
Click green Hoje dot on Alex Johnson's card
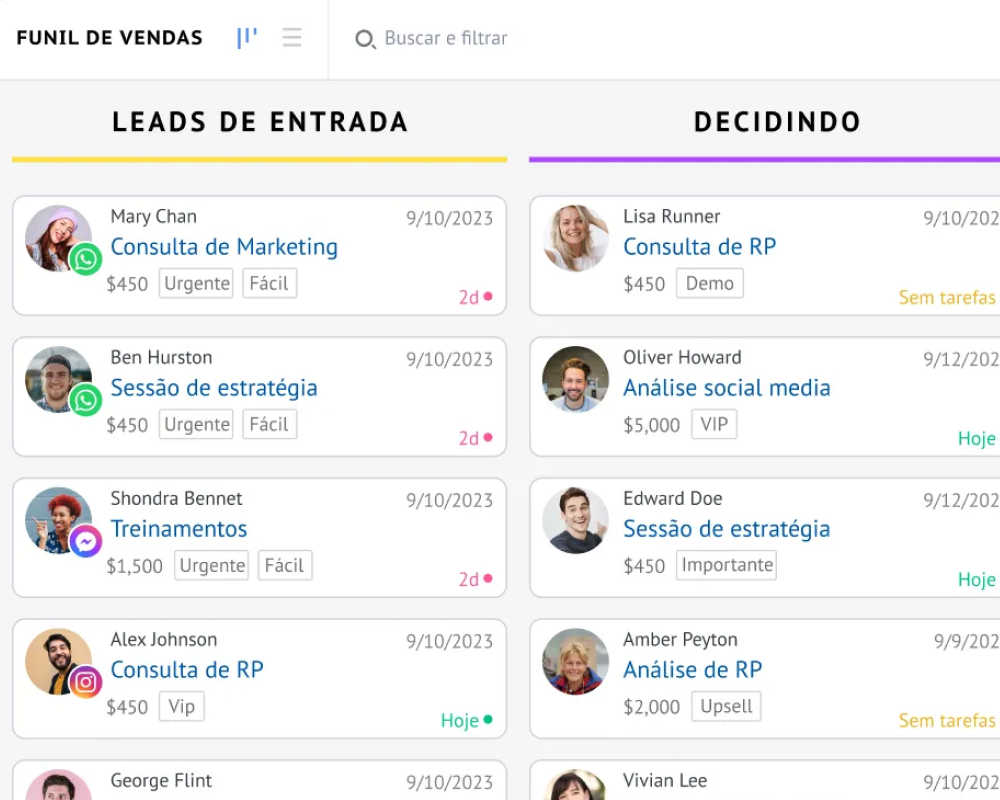(x=488, y=720)
